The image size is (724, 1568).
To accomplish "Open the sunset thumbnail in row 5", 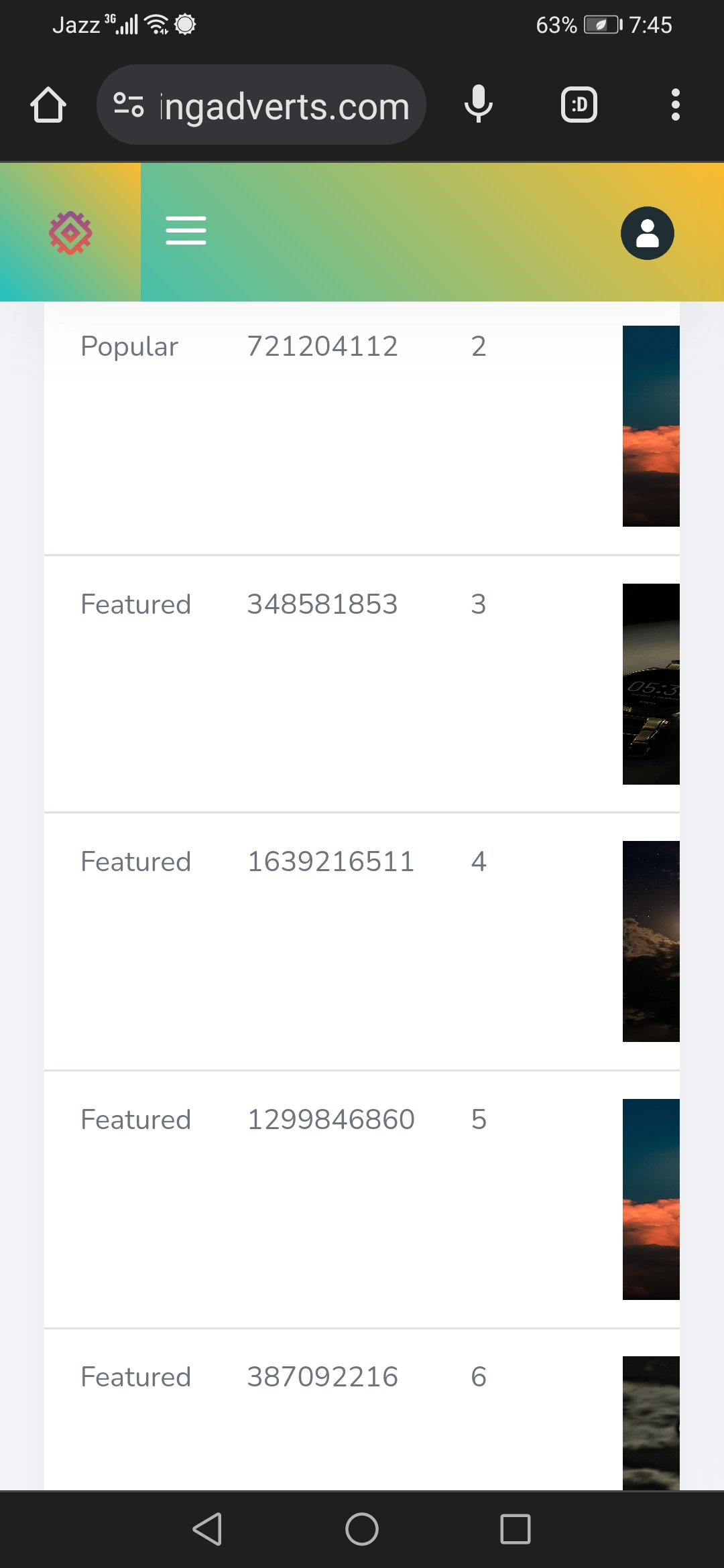I will pyautogui.click(x=651, y=1199).
